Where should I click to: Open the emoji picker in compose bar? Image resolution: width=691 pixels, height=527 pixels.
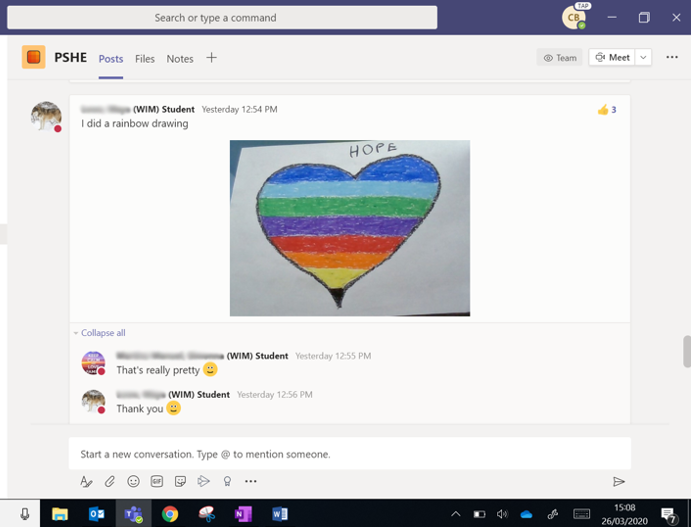click(x=133, y=481)
